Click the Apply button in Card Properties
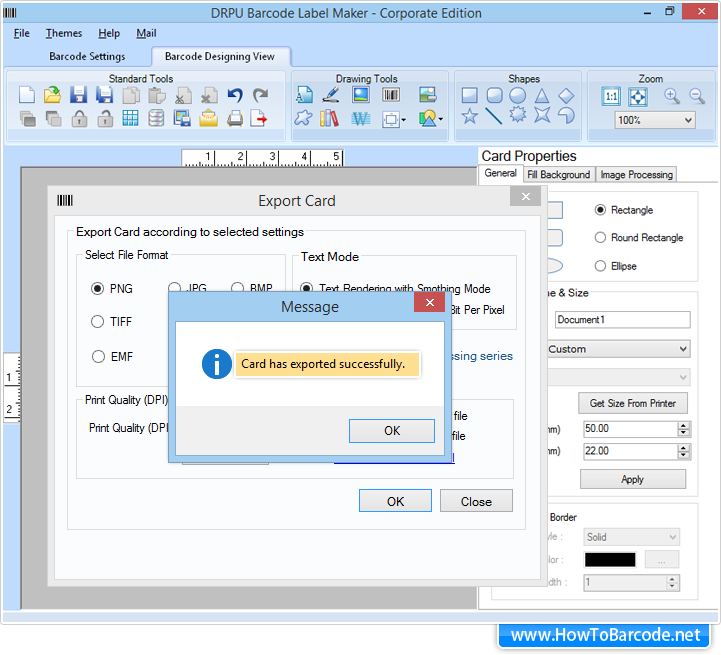Viewport: 721px width, 655px height. point(633,479)
